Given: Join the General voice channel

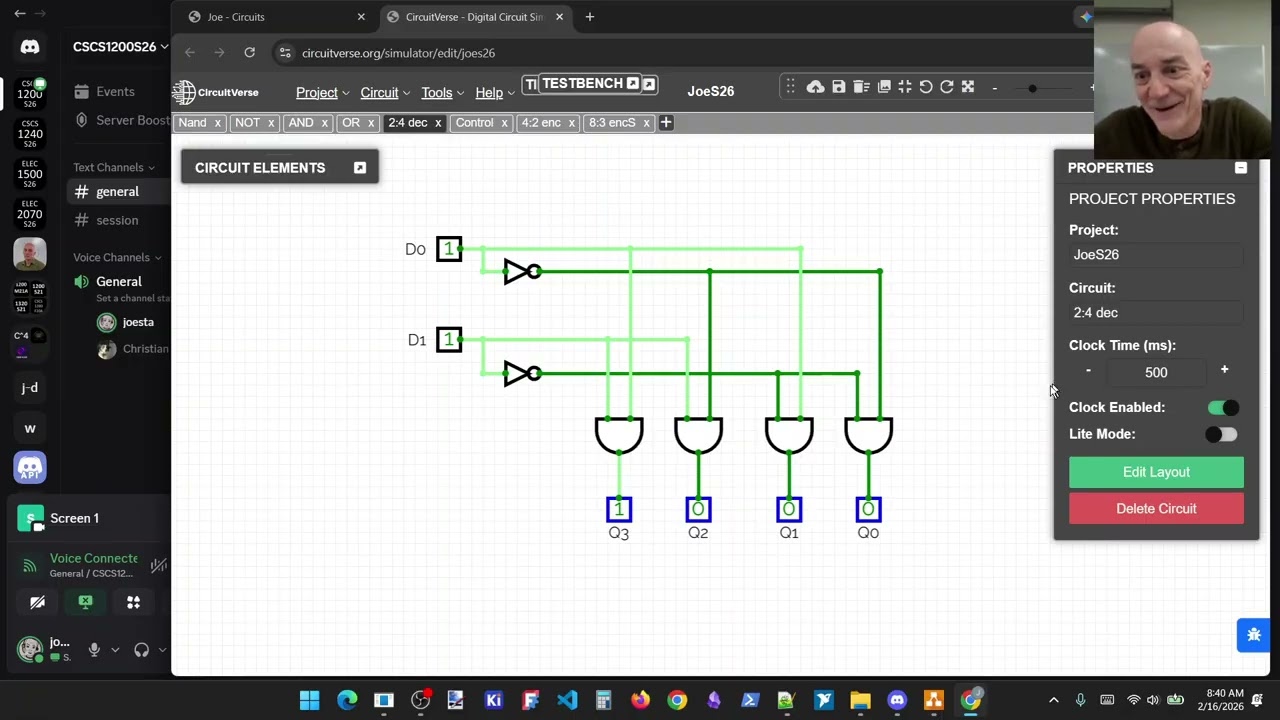Looking at the screenshot, I should point(118,282).
